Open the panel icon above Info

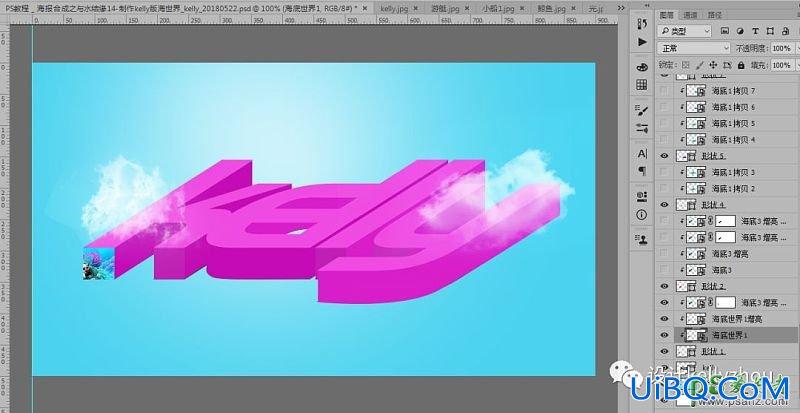coord(642,197)
